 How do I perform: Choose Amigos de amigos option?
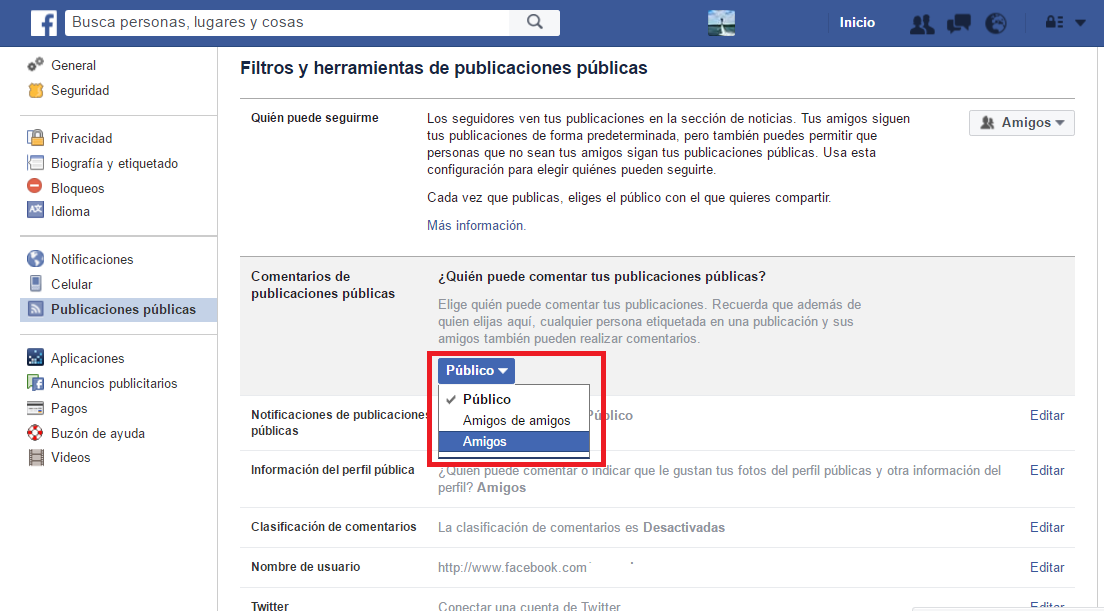tap(514, 420)
